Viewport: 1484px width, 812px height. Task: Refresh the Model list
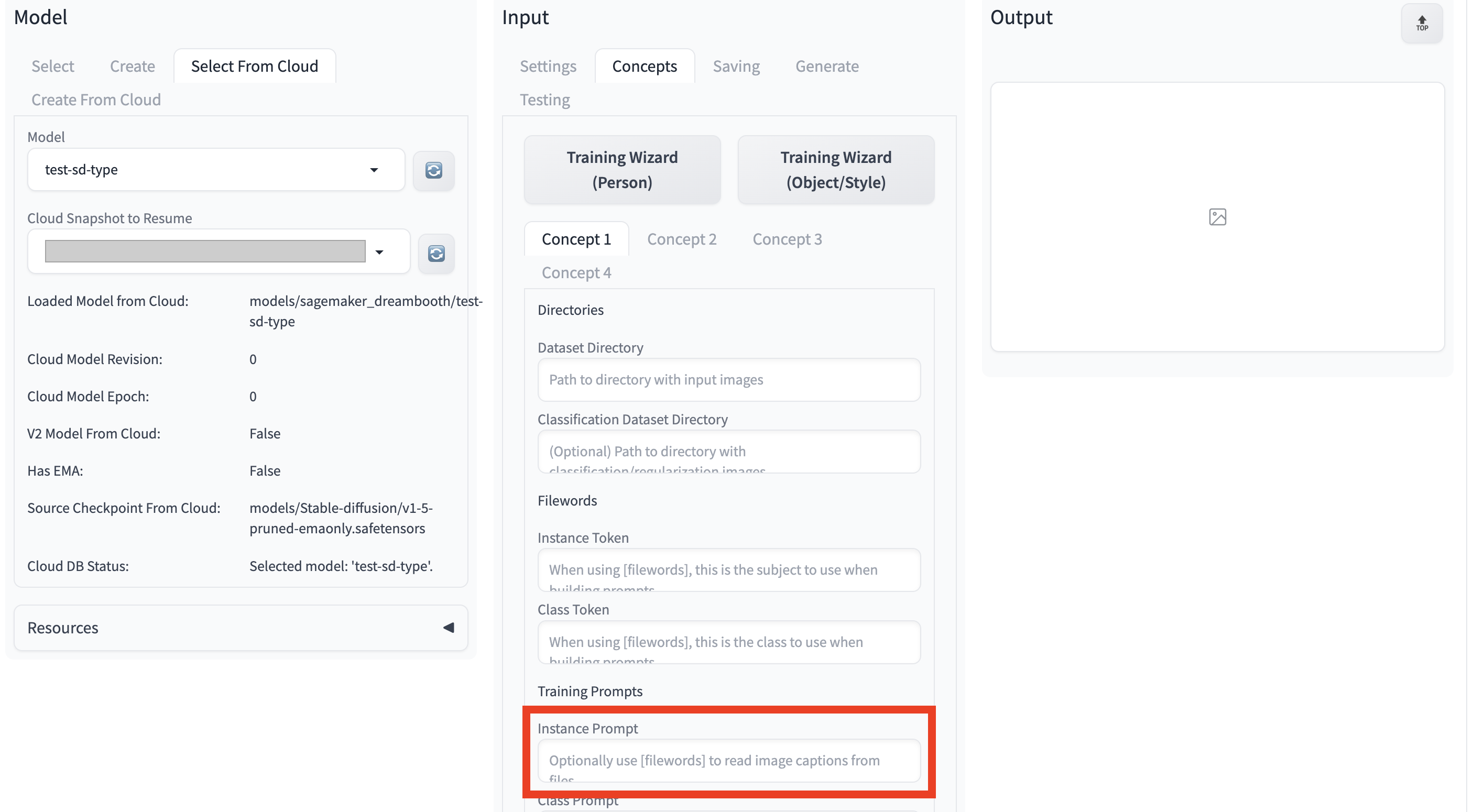[433, 170]
